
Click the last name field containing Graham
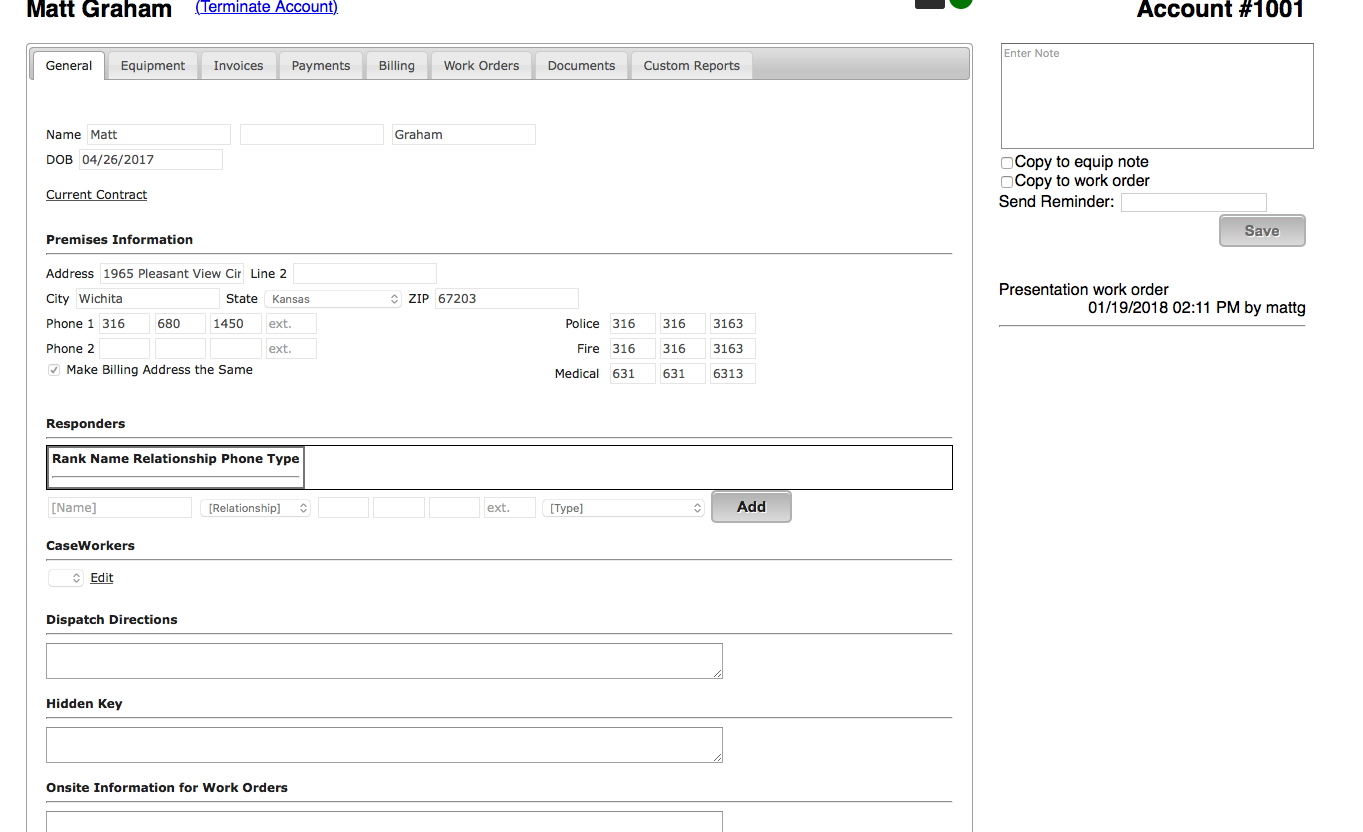pyautogui.click(x=464, y=134)
